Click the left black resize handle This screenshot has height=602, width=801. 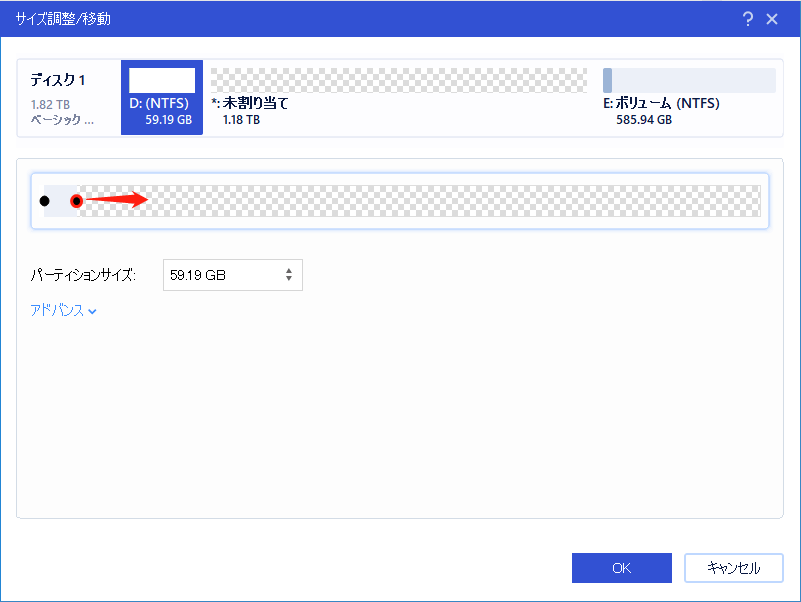(44, 201)
